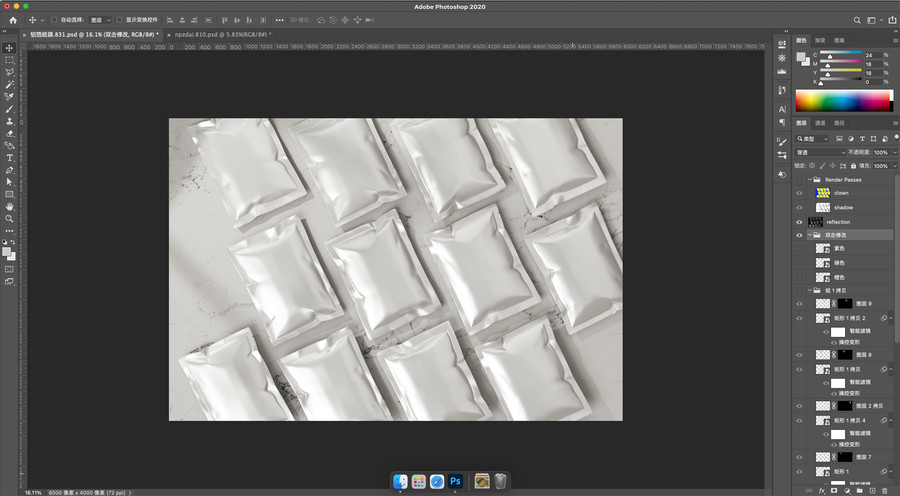900x496 pixels.
Task: Open the 填充 fill dropdown arrow
Action: [x=894, y=166]
